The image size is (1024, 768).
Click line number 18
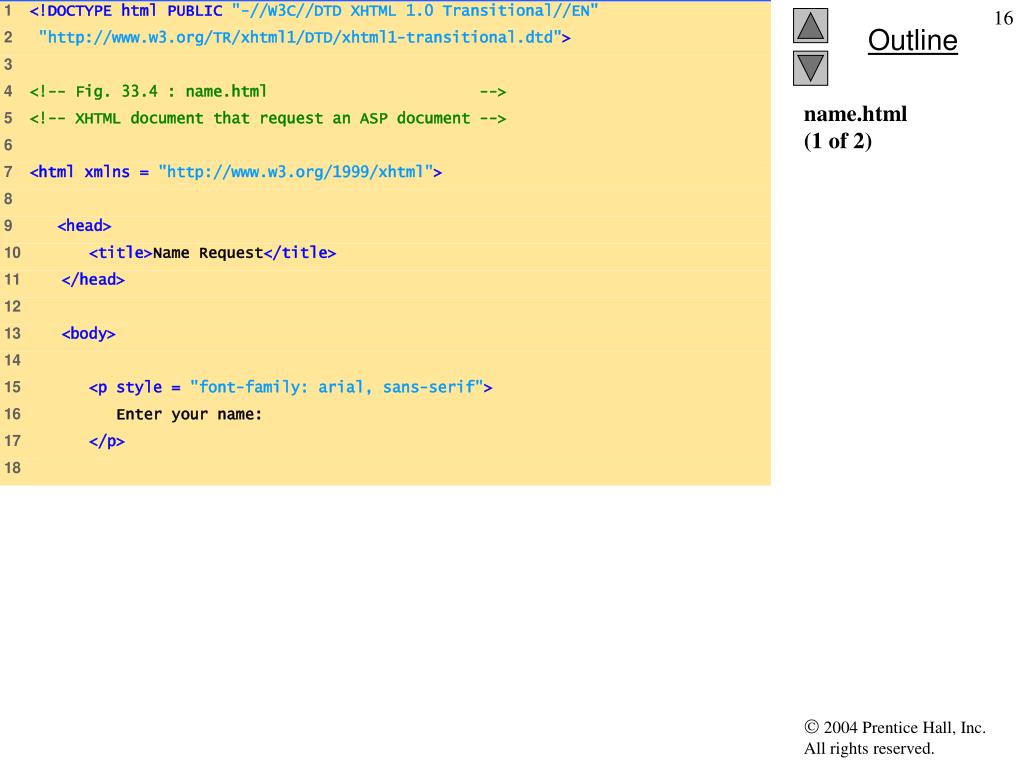[12, 468]
